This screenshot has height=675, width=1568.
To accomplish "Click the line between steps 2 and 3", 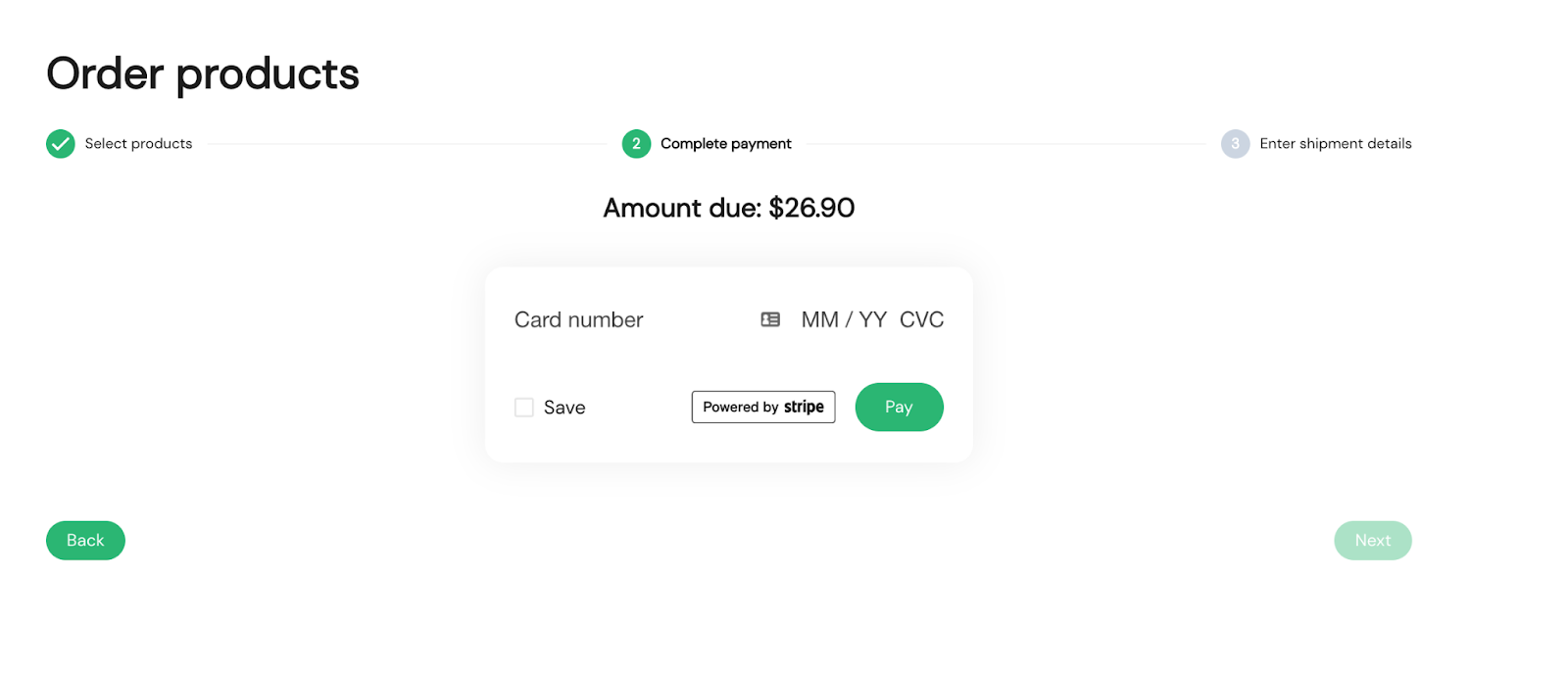I will click(1005, 144).
